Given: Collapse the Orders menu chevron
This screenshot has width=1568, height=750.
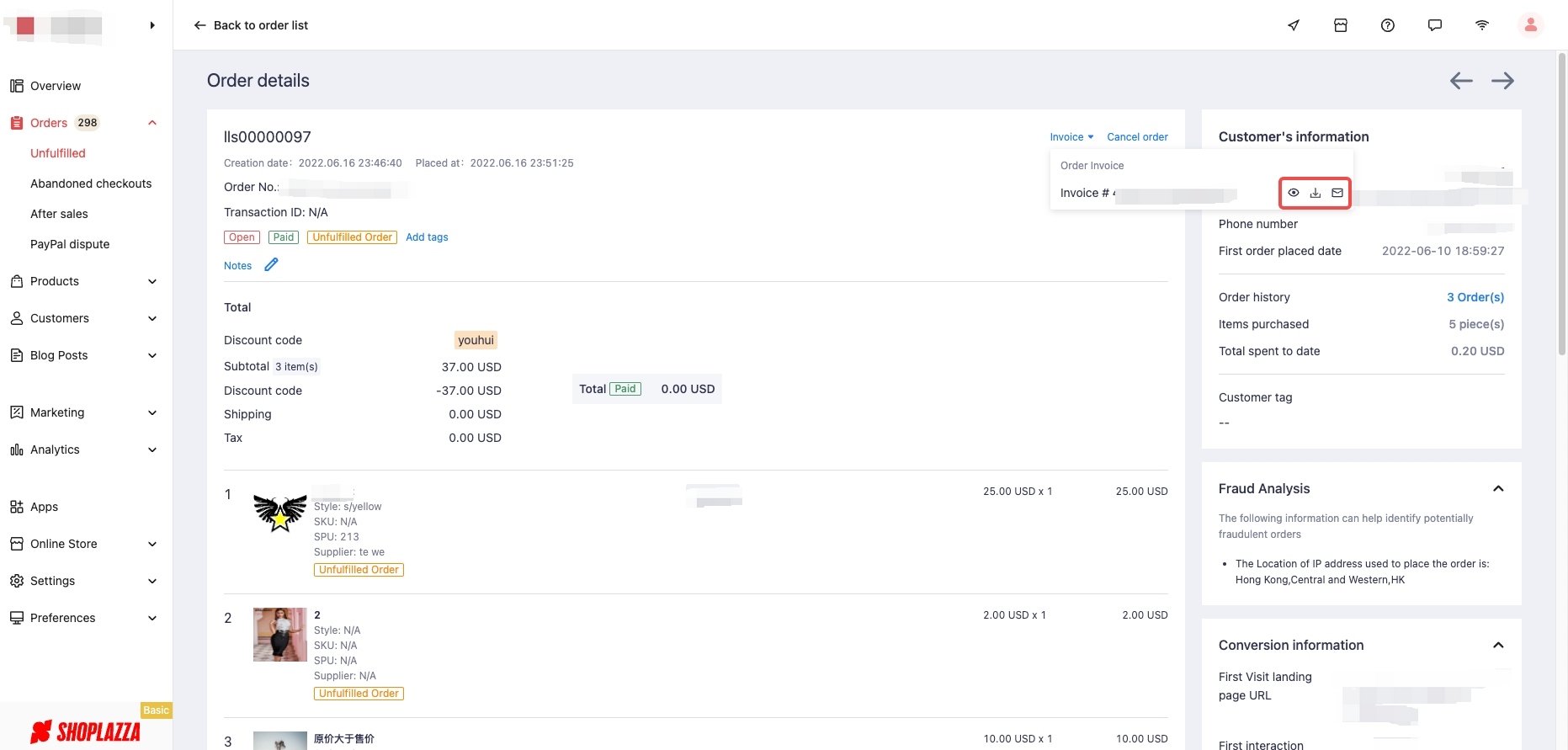Looking at the screenshot, I should 152,123.
